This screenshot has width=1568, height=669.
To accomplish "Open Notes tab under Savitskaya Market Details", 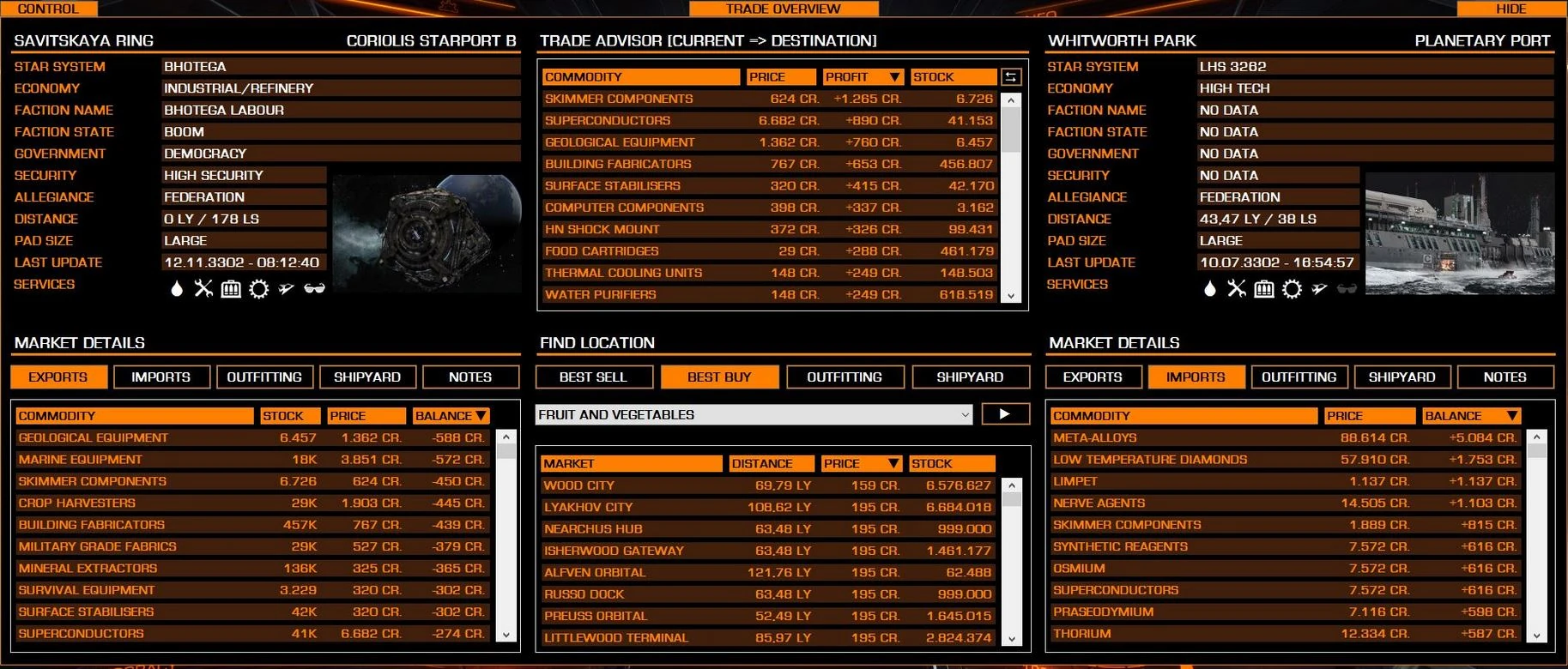I will click(x=470, y=377).
